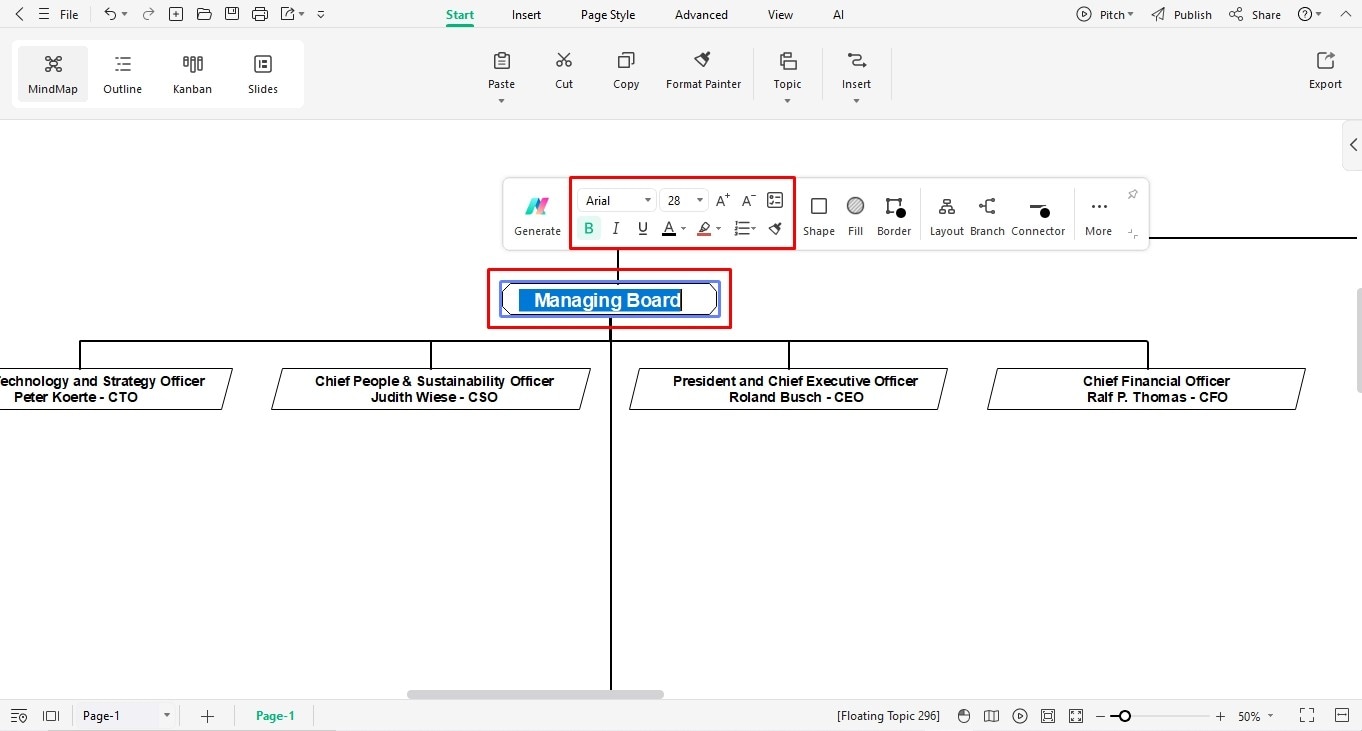The width and height of the screenshot is (1362, 731).
Task: Clear formatting with brush icon
Action: (x=775, y=228)
